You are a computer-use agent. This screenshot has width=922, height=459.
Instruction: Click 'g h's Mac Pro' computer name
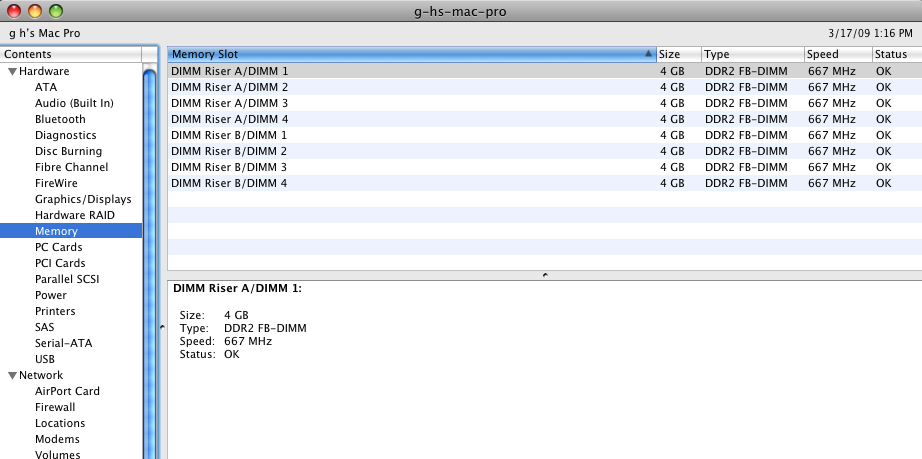(45, 33)
